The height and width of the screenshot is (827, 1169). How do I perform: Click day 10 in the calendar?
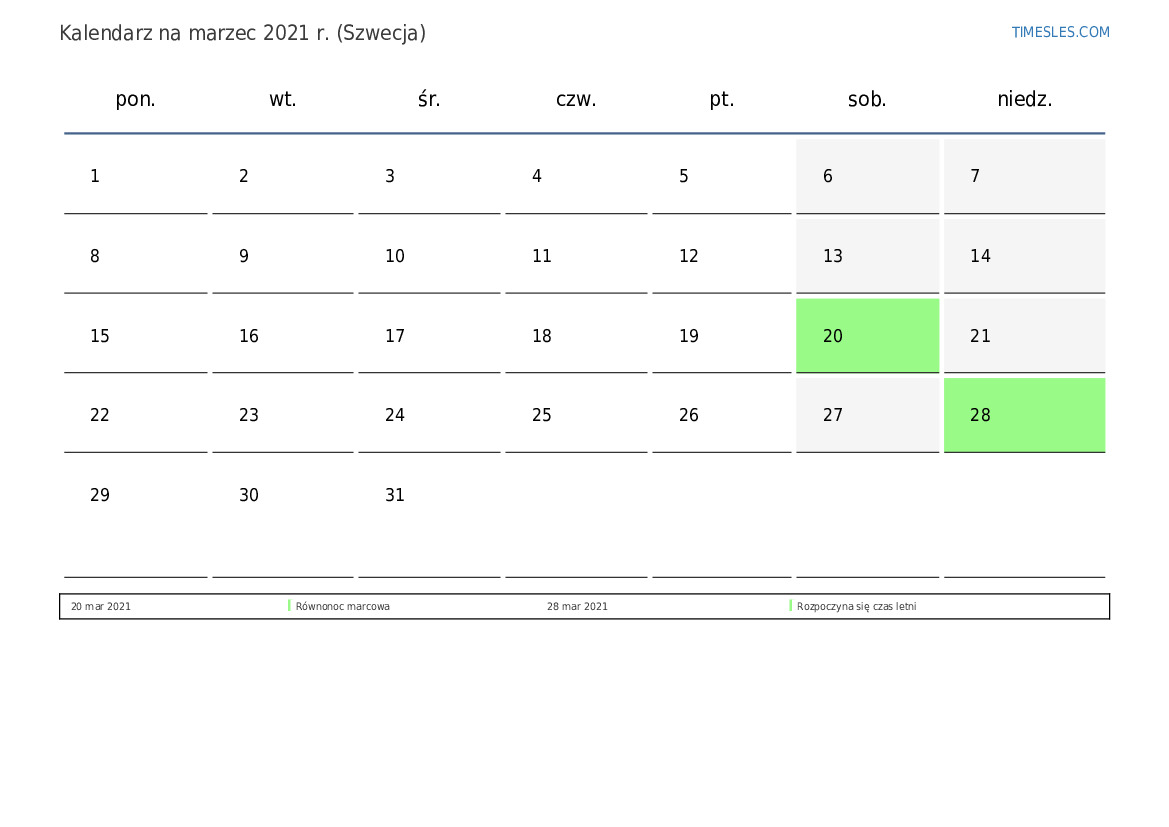point(429,256)
